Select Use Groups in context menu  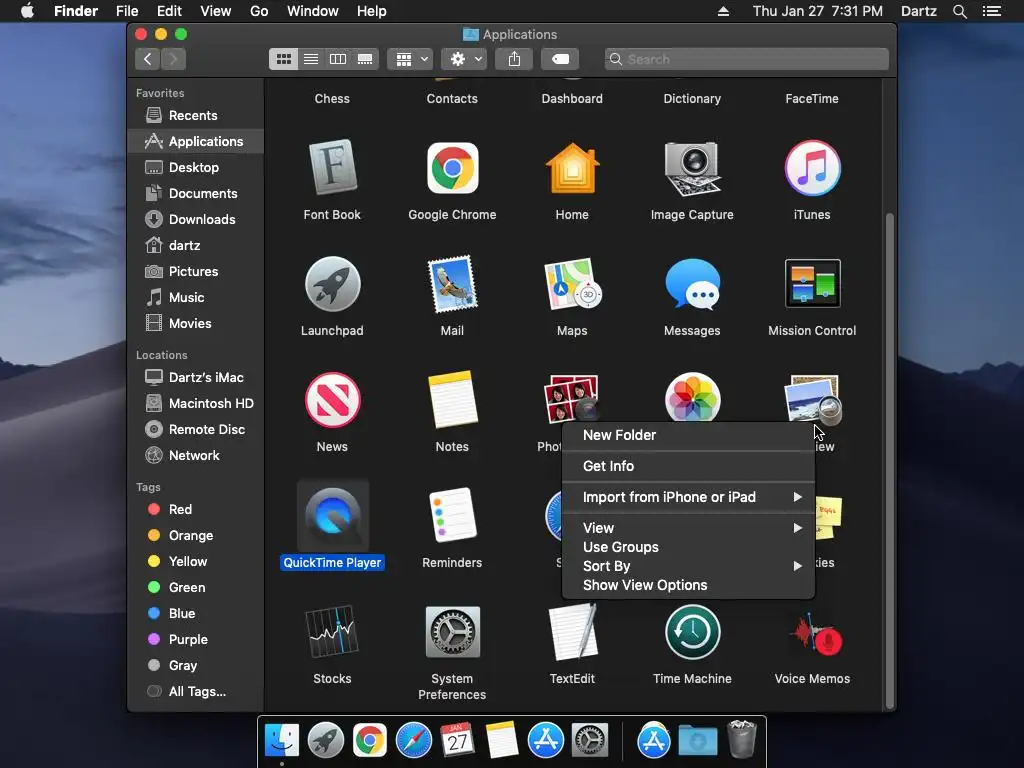click(688, 547)
